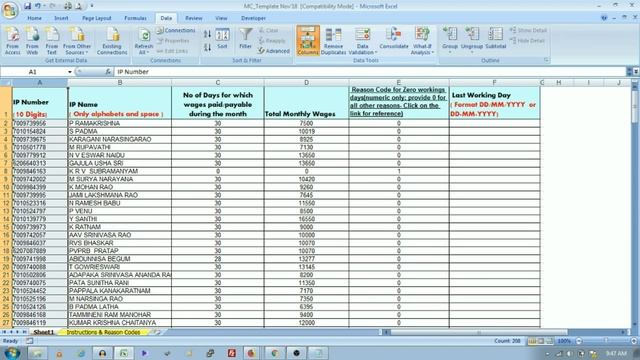Click the Insert Function fx button

[x=108, y=72]
